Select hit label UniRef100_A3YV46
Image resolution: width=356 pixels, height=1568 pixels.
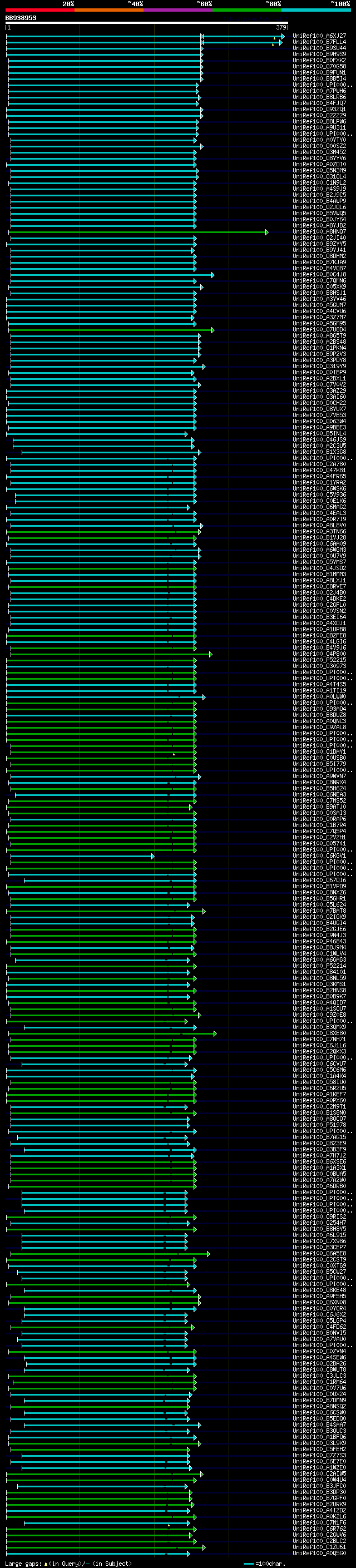coord(319,299)
